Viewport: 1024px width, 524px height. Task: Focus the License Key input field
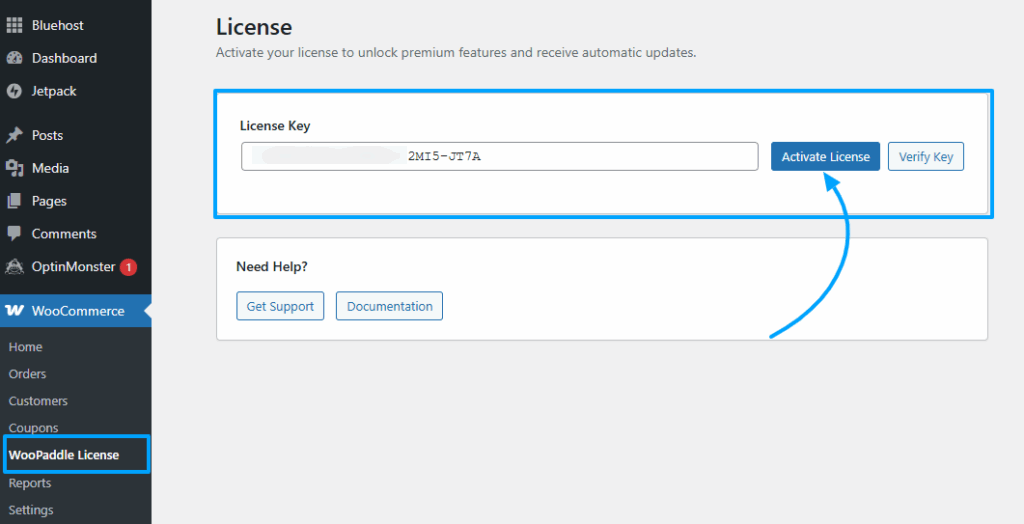pos(500,157)
